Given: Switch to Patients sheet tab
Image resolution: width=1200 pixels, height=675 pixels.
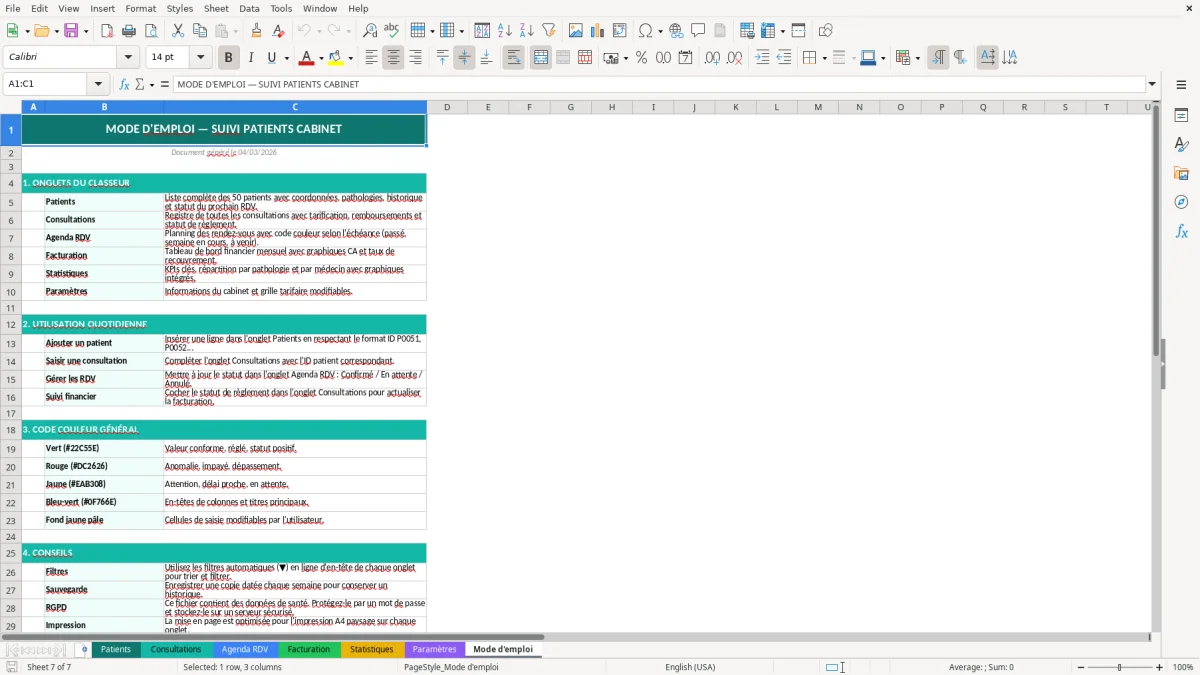Looking at the screenshot, I should pos(115,649).
